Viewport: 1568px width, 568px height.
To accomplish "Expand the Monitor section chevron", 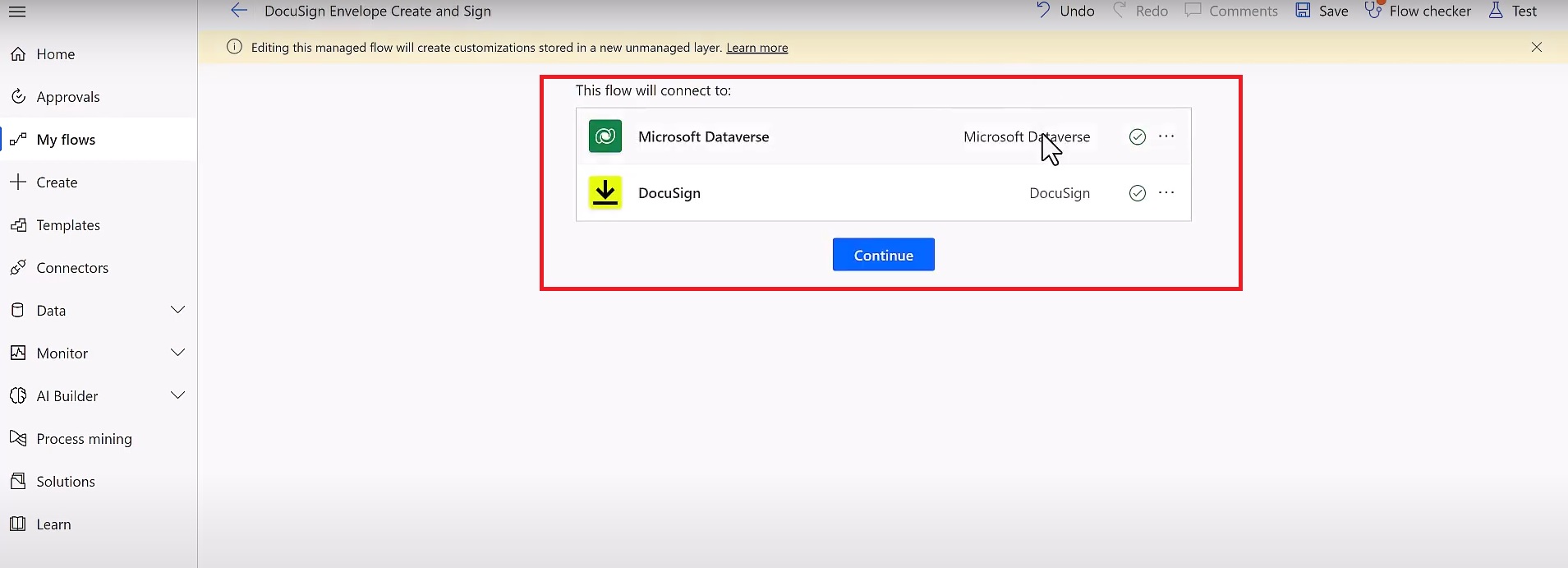I will pos(177,353).
